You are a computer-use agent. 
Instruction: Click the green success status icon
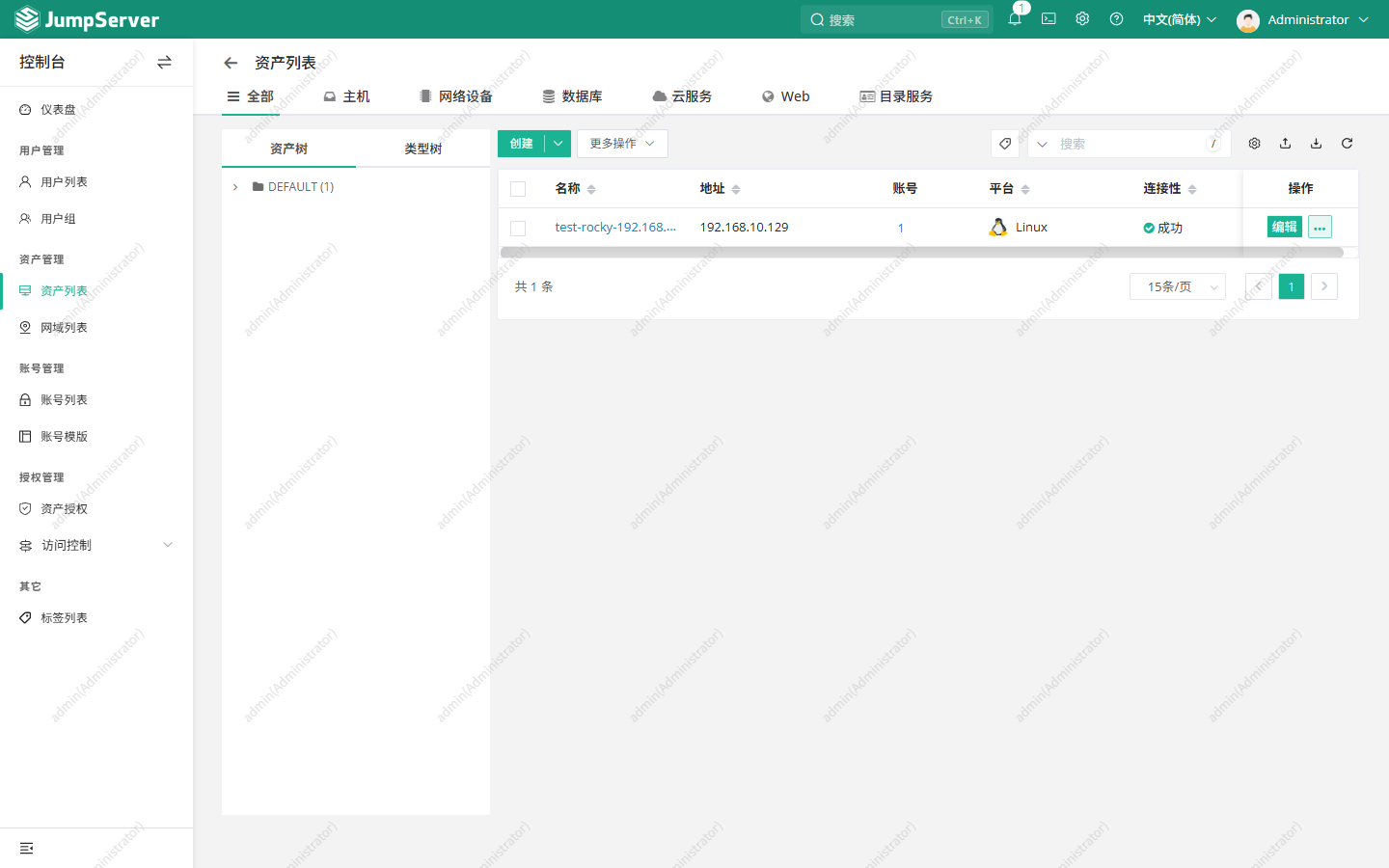[1149, 229]
